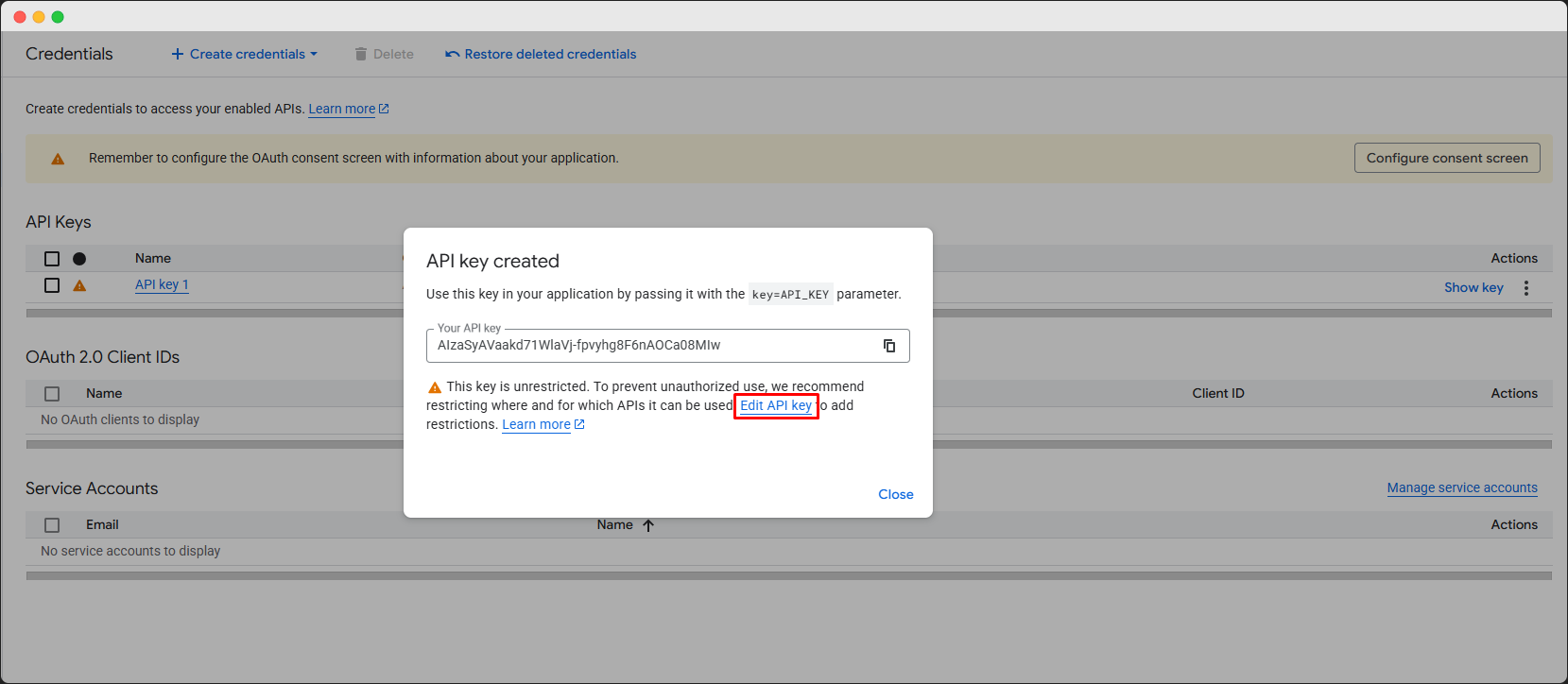The image size is (1568, 684).
Task: Open the API key 1 link
Action: tap(162, 284)
